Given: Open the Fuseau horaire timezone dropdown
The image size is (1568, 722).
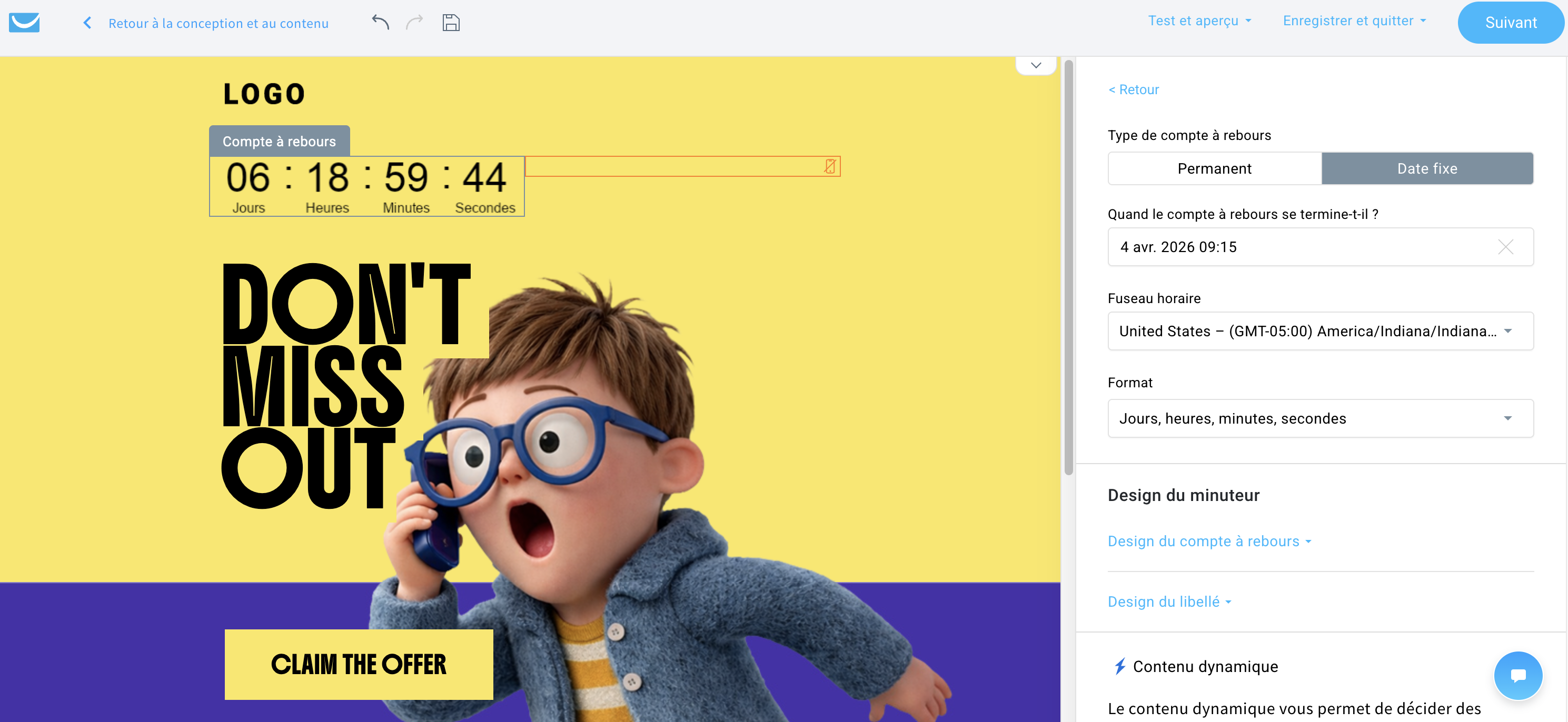Looking at the screenshot, I should pyautogui.click(x=1320, y=331).
